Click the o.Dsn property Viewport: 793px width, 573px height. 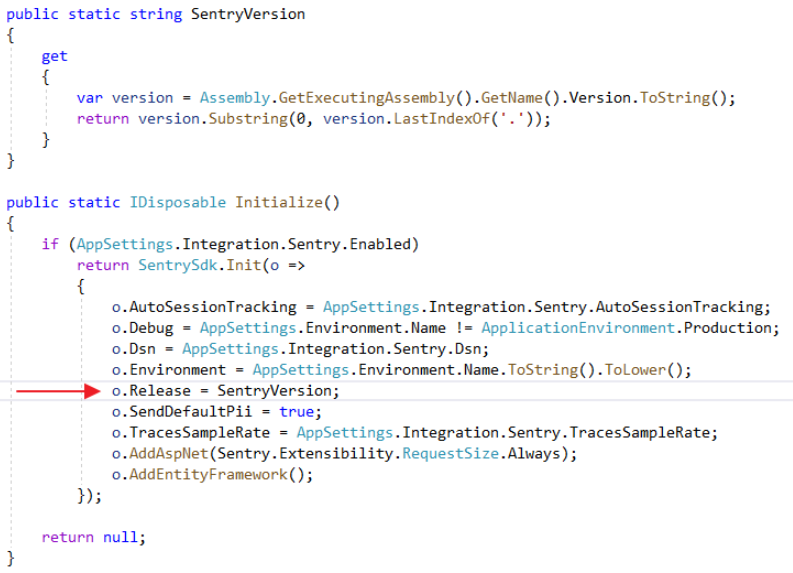[x=134, y=349]
